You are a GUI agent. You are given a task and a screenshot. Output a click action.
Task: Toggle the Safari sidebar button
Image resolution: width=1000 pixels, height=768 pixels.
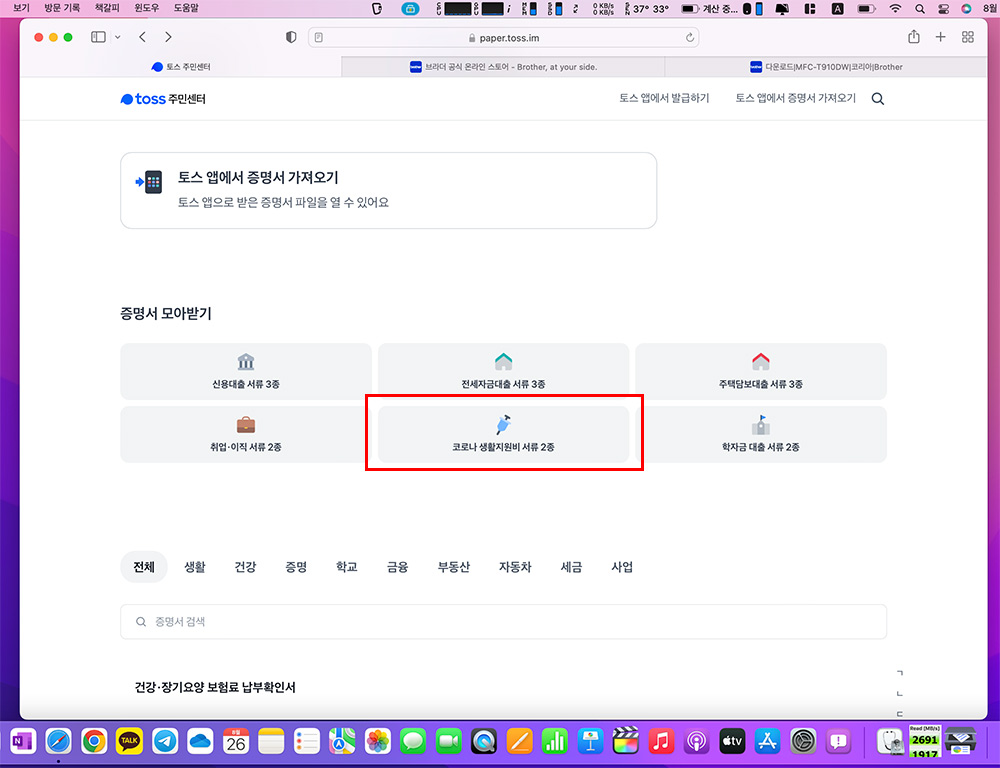(x=98, y=37)
